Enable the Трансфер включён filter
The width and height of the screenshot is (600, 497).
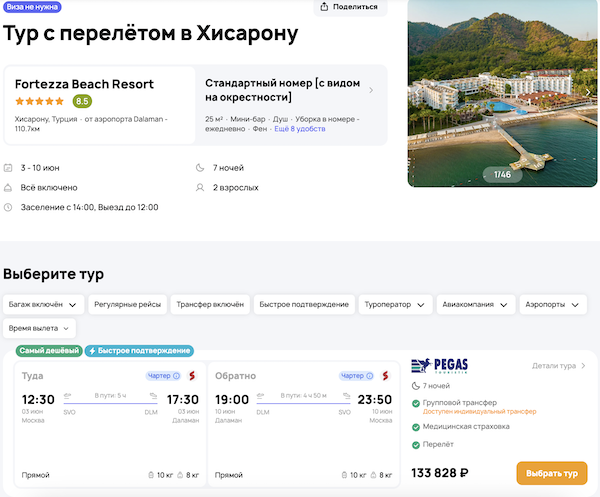click(209, 304)
